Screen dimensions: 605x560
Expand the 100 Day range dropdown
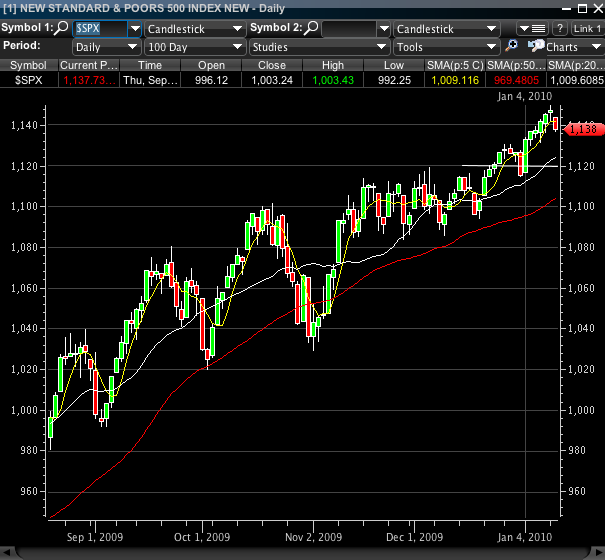coord(194,47)
